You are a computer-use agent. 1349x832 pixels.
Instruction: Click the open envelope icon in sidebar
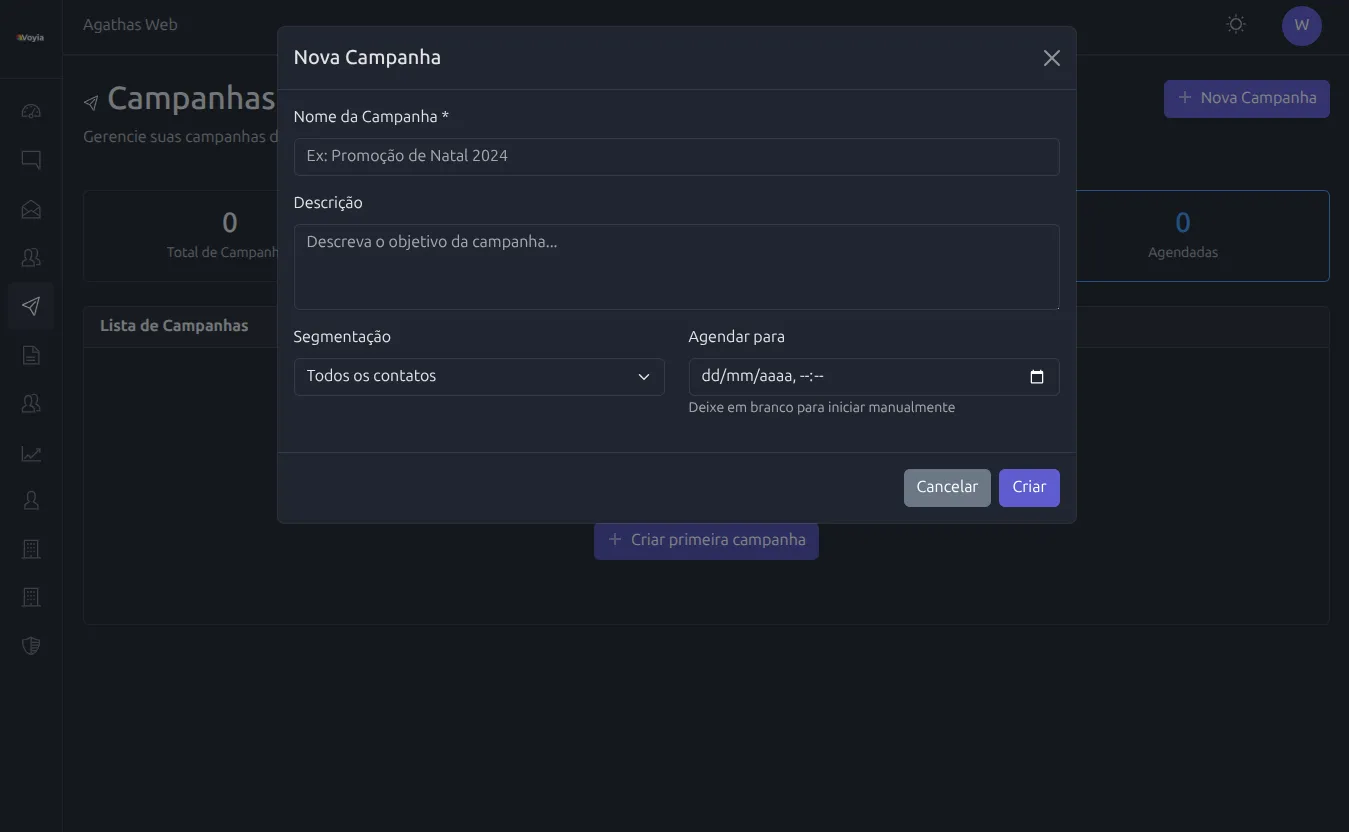coord(31,209)
